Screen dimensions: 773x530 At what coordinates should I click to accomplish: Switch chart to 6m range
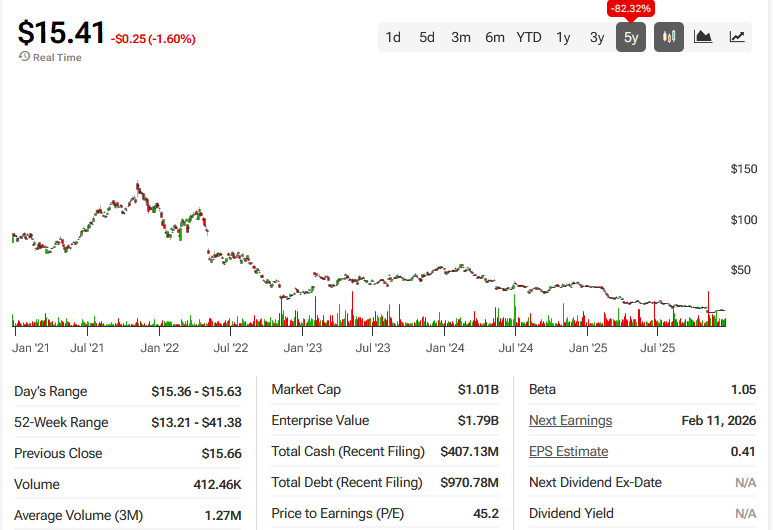495,37
